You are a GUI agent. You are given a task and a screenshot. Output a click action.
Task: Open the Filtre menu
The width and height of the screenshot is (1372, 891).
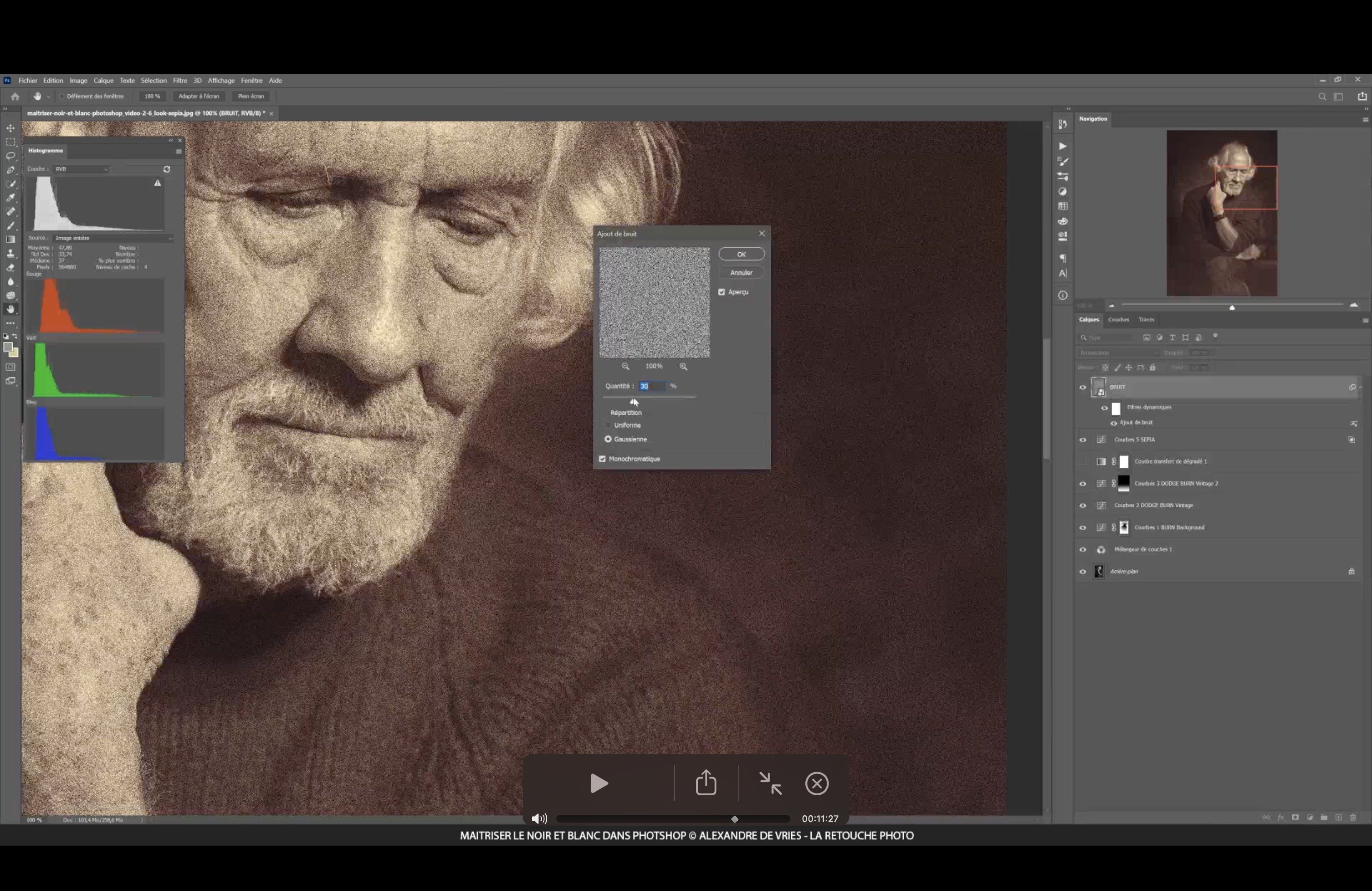pos(180,81)
